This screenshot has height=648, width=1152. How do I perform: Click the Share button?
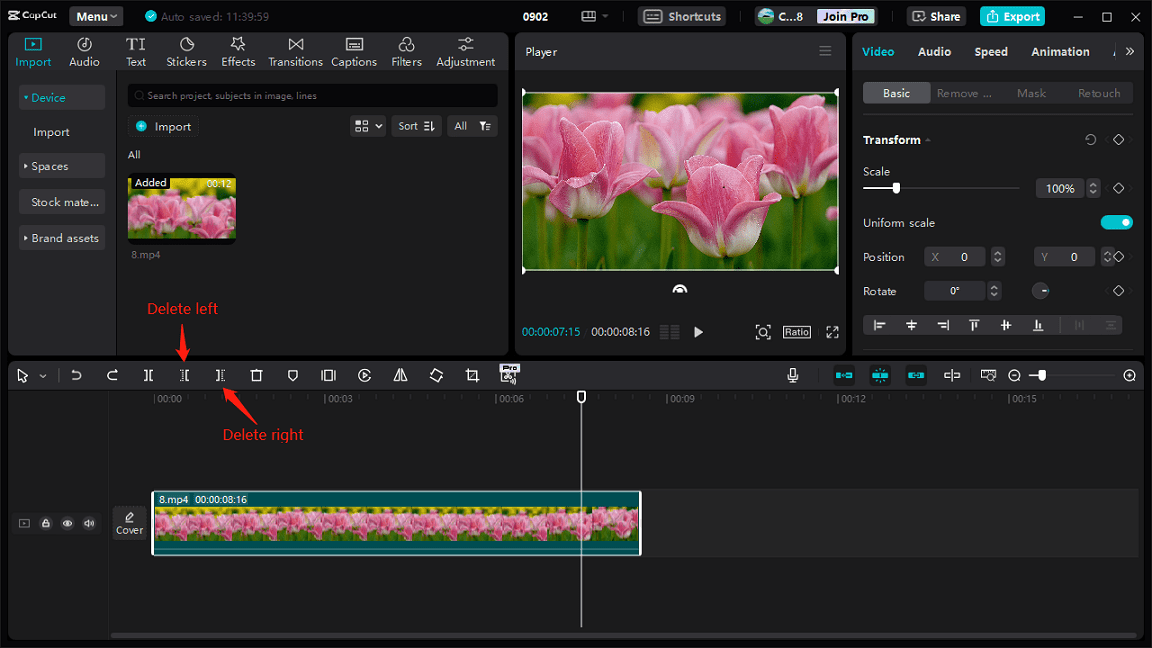pyautogui.click(x=936, y=16)
